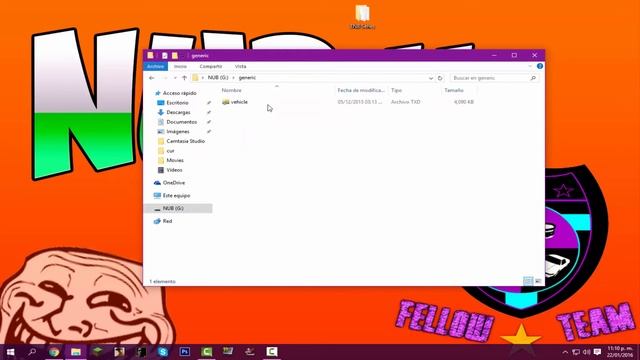This screenshot has height=360, width=640.
Task: Select generic in address path
Action: click(x=247, y=78)
